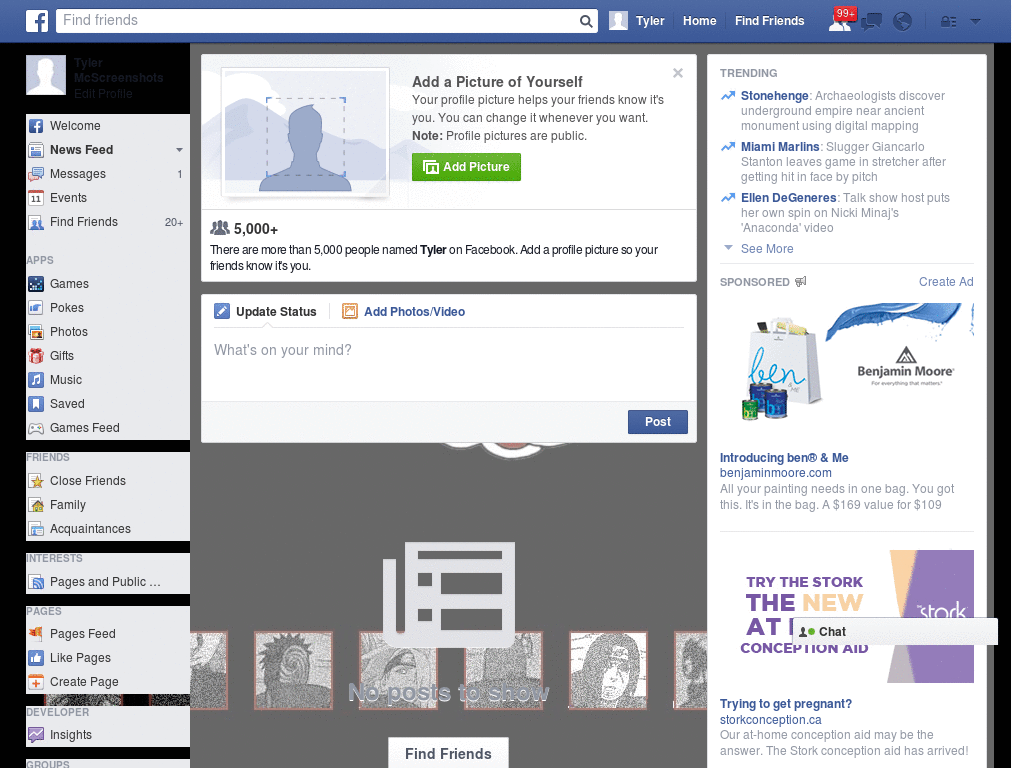Click the What's on your mind box

[x=449, y=363]
